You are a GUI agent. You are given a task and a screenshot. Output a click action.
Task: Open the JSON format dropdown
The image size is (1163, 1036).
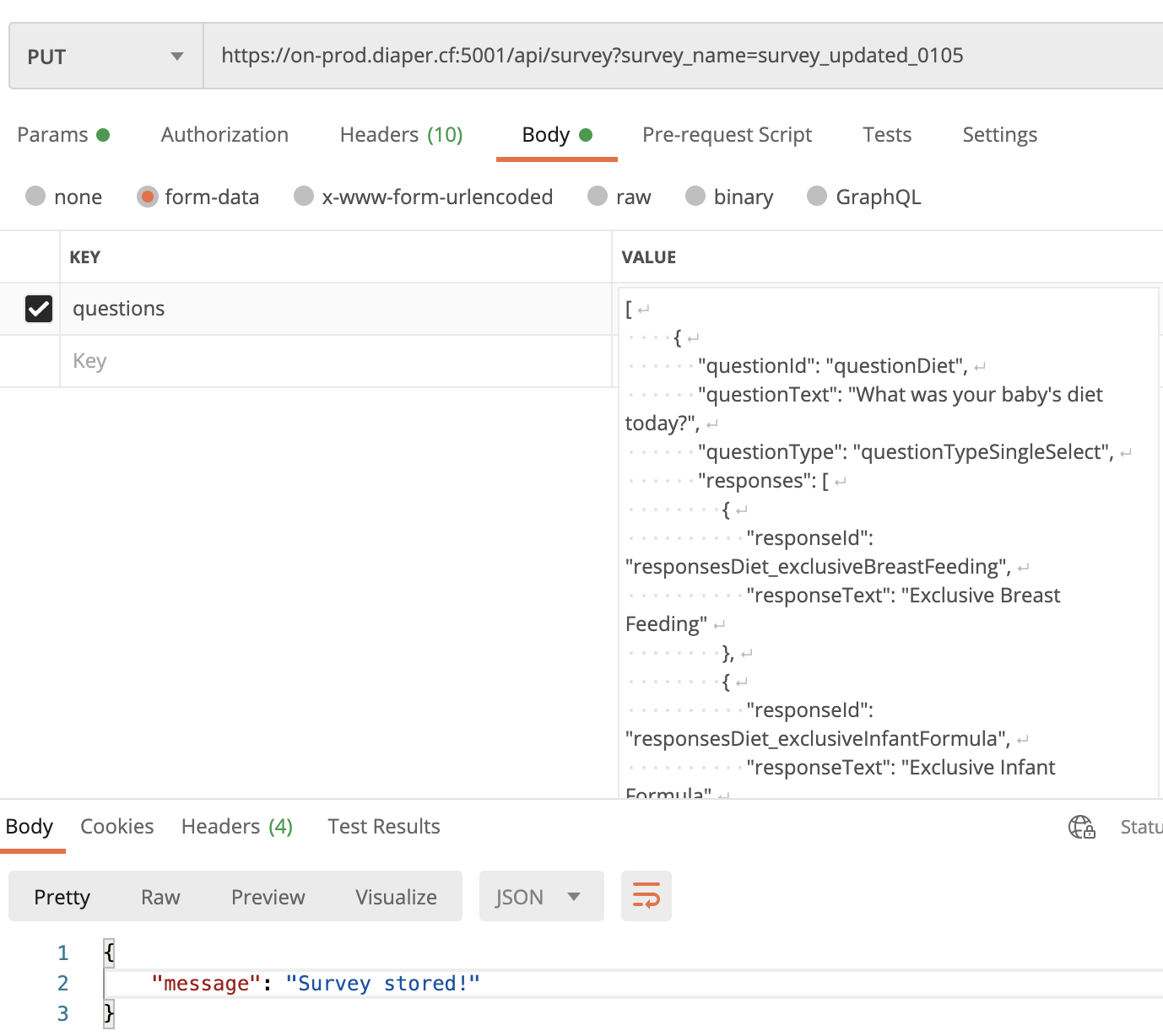pyautogui.click(x=541, y=896)
